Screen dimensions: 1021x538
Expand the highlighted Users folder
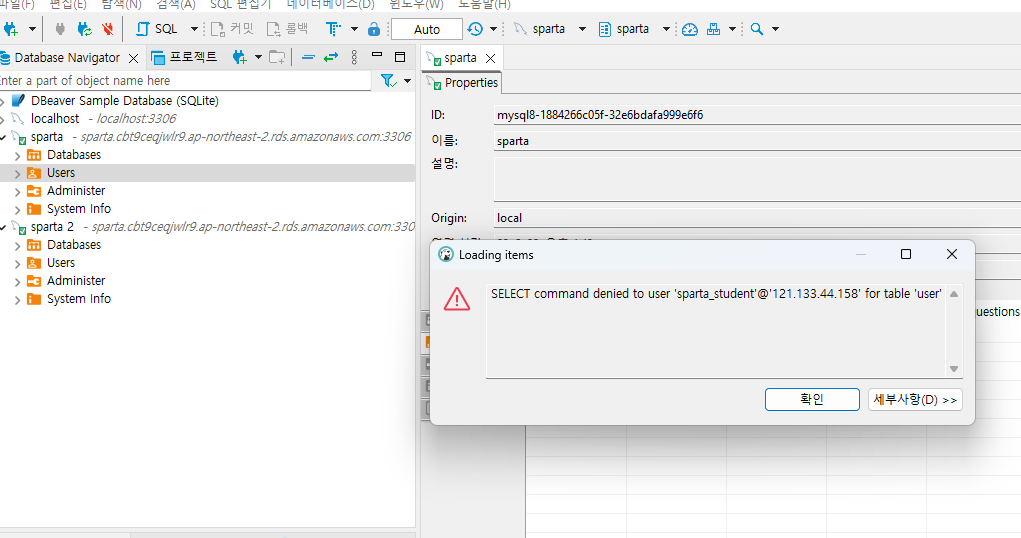click(x=18, y=174)
